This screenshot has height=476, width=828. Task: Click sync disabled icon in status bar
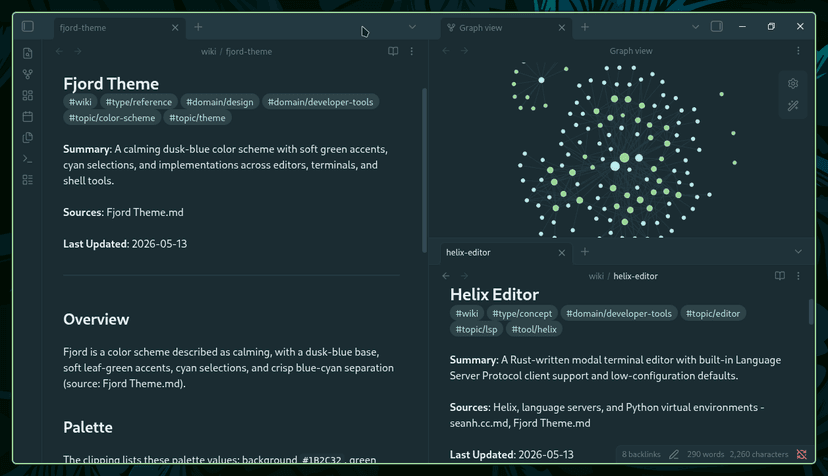[x=802, y=454]
